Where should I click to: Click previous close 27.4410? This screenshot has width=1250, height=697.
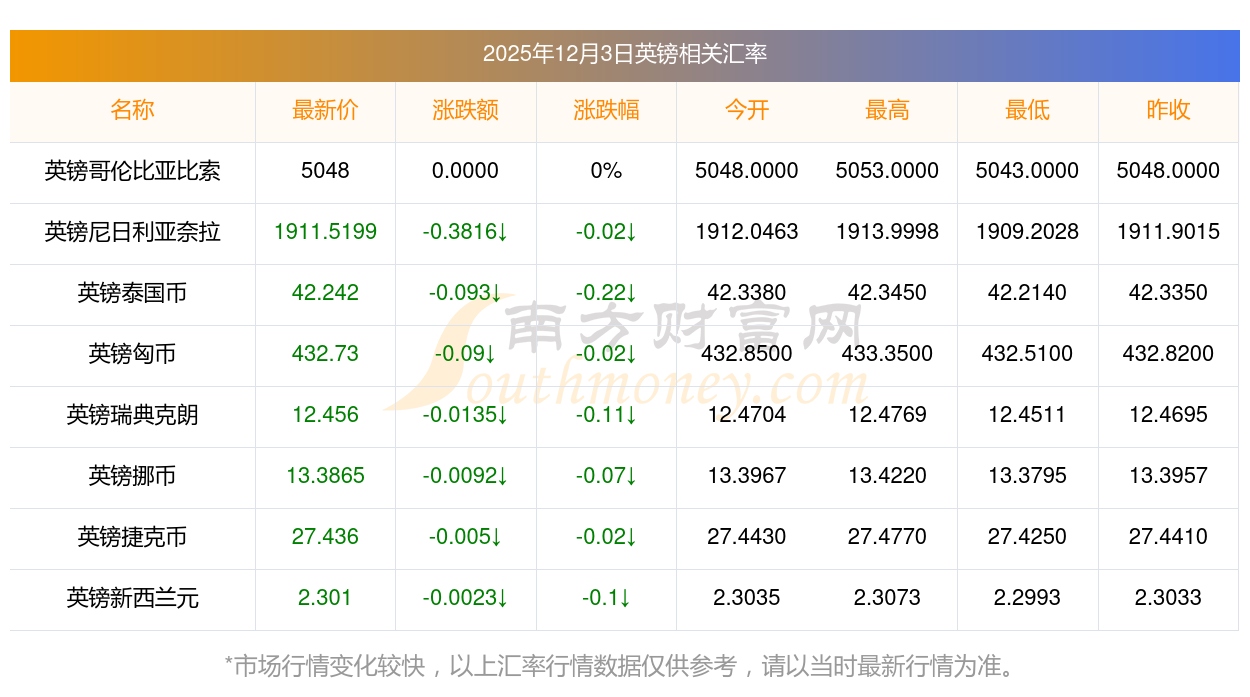(1168, 537)
